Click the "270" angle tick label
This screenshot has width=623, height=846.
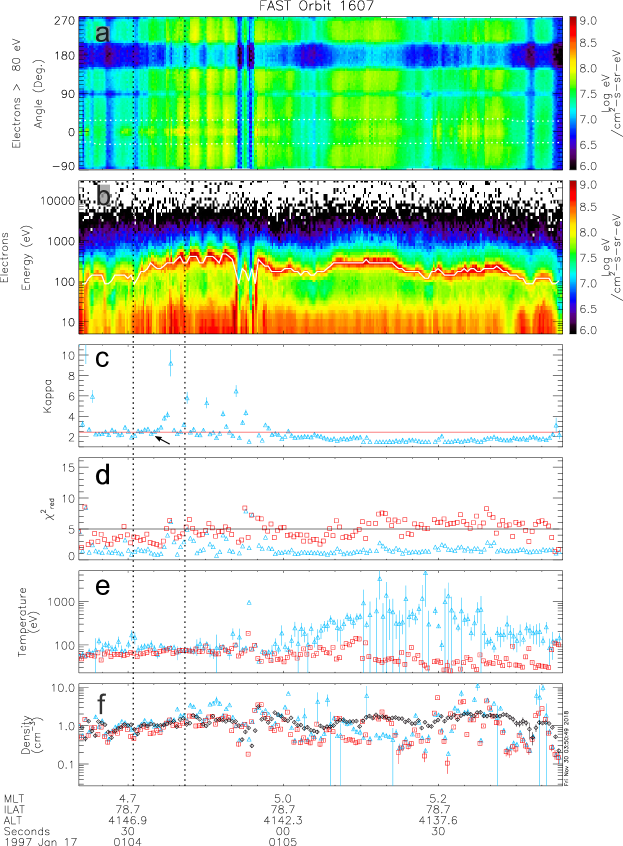pyautogui.click(x=65, y=21)
